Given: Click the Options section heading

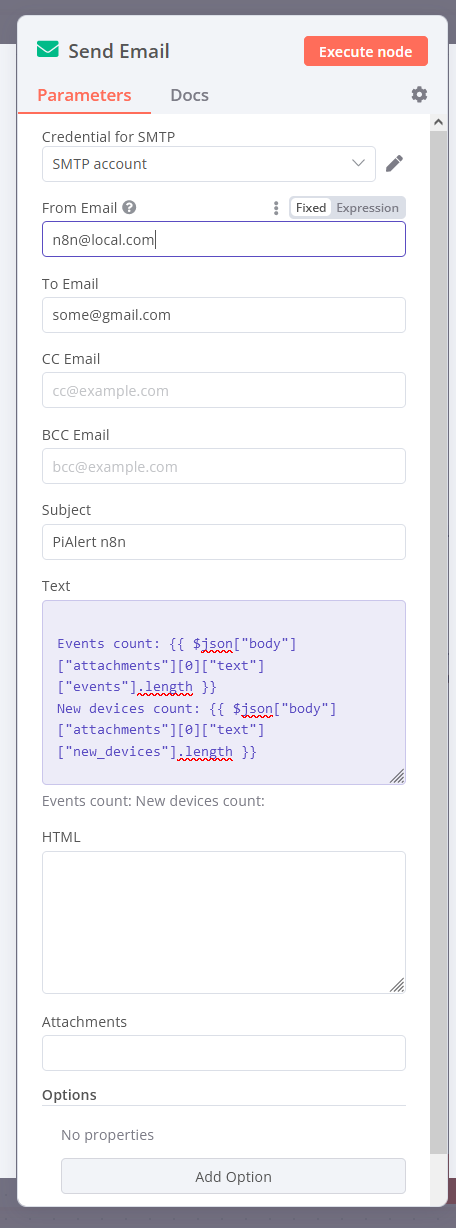Looking at the screenshot, I should click(69, 1095).
